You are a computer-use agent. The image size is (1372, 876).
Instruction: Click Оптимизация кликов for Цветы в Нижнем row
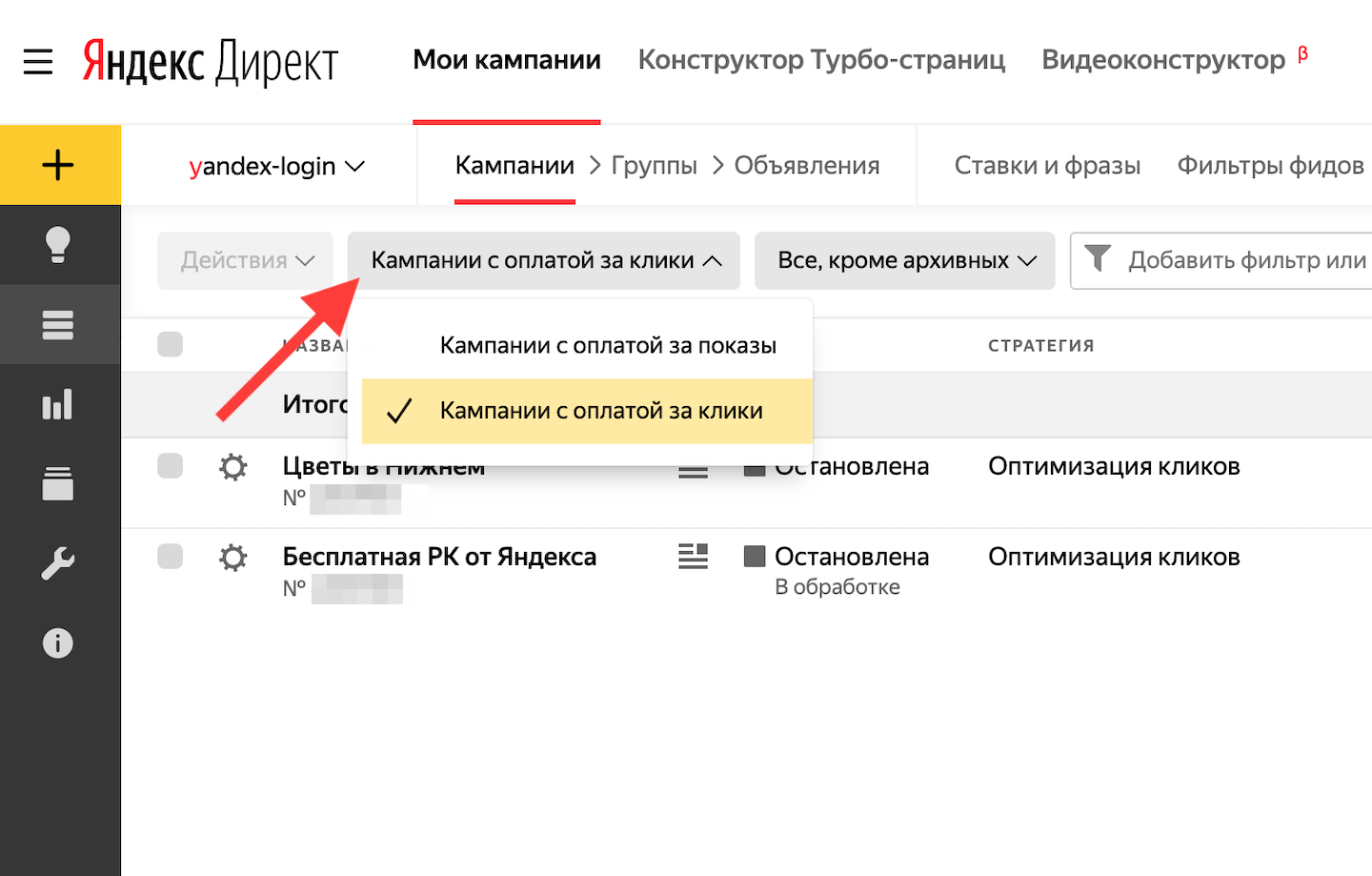coord(1114,466)
